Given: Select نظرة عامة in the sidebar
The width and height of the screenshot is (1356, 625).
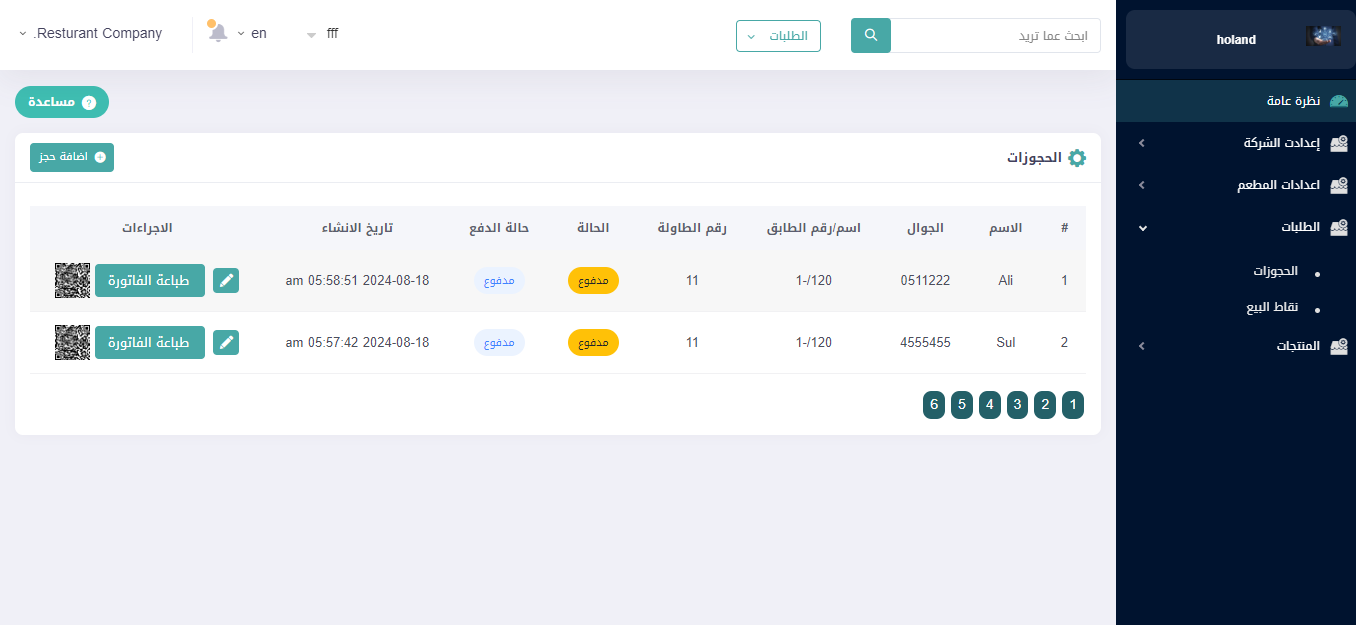Looking at the screenshot, I should coord(1293,101).
